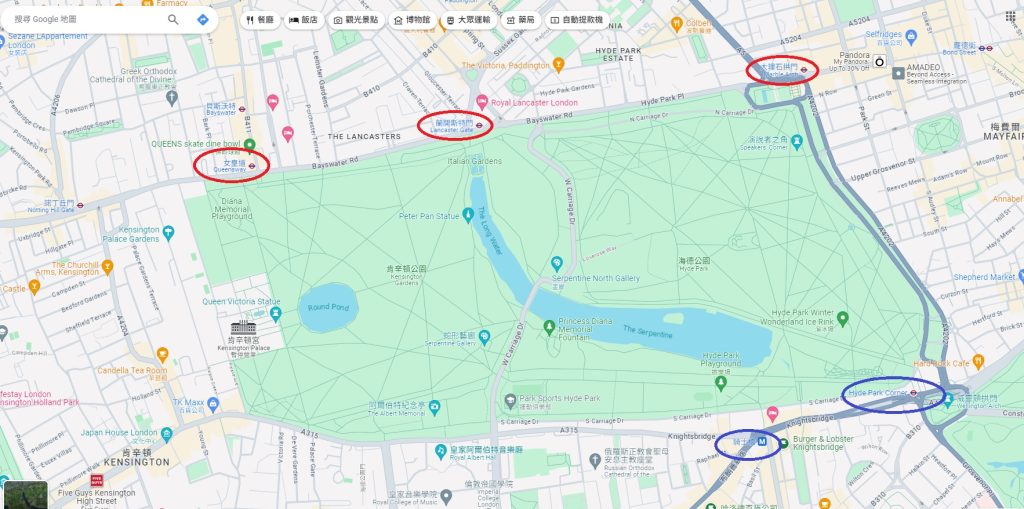The height and width of the screenshot is (509, 1024).
Task: Click the Royal Albert Hall pin
Action: [x=441, y=450]
